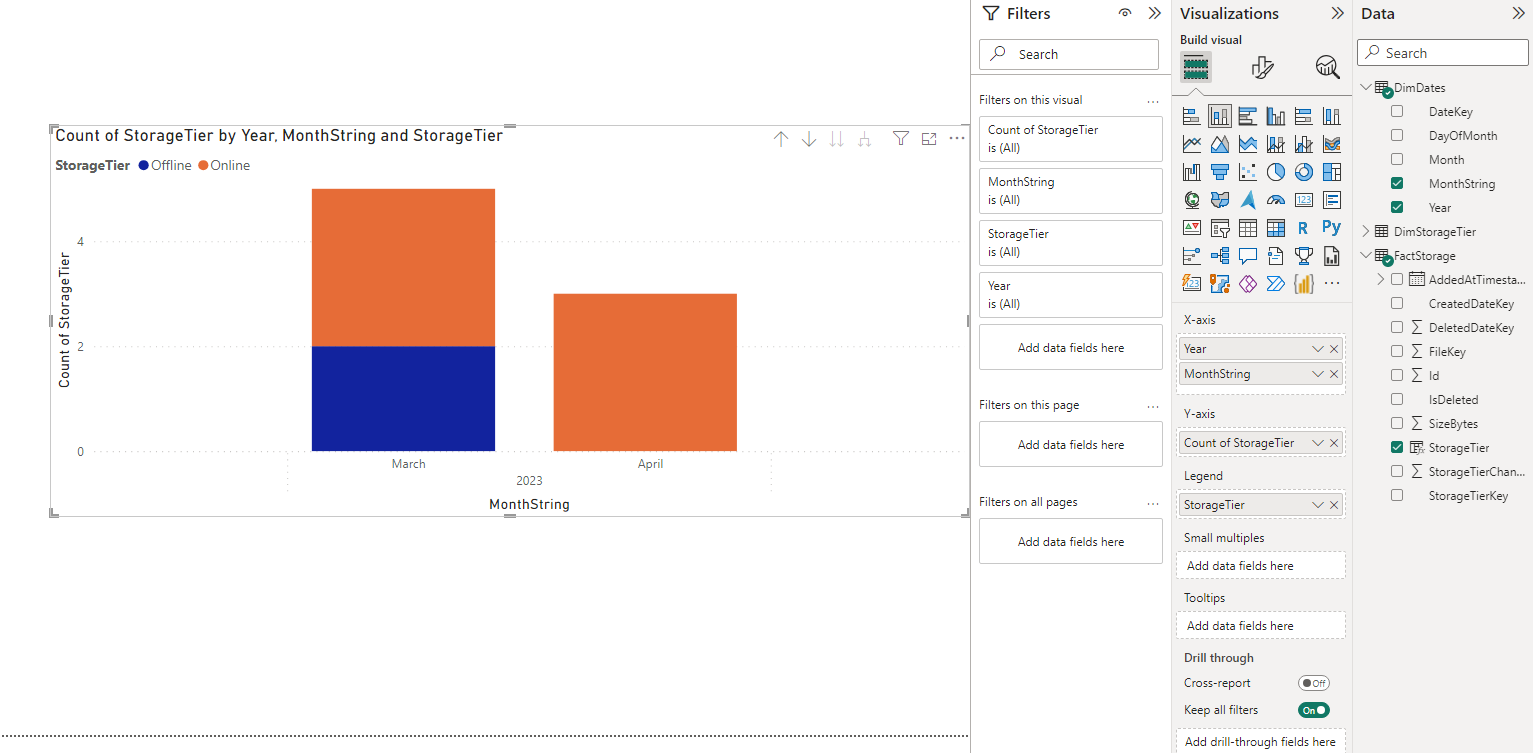Check the SizeBytes field checkbox

pyautogui.click(x=1397, y=423)
